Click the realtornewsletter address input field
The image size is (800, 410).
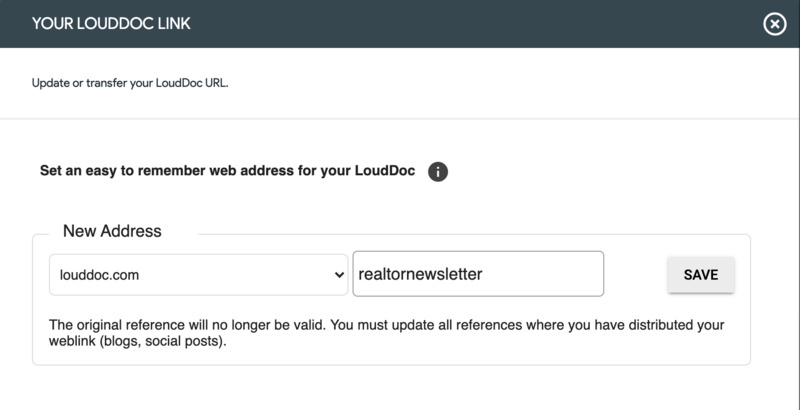(x=478, y=274)
